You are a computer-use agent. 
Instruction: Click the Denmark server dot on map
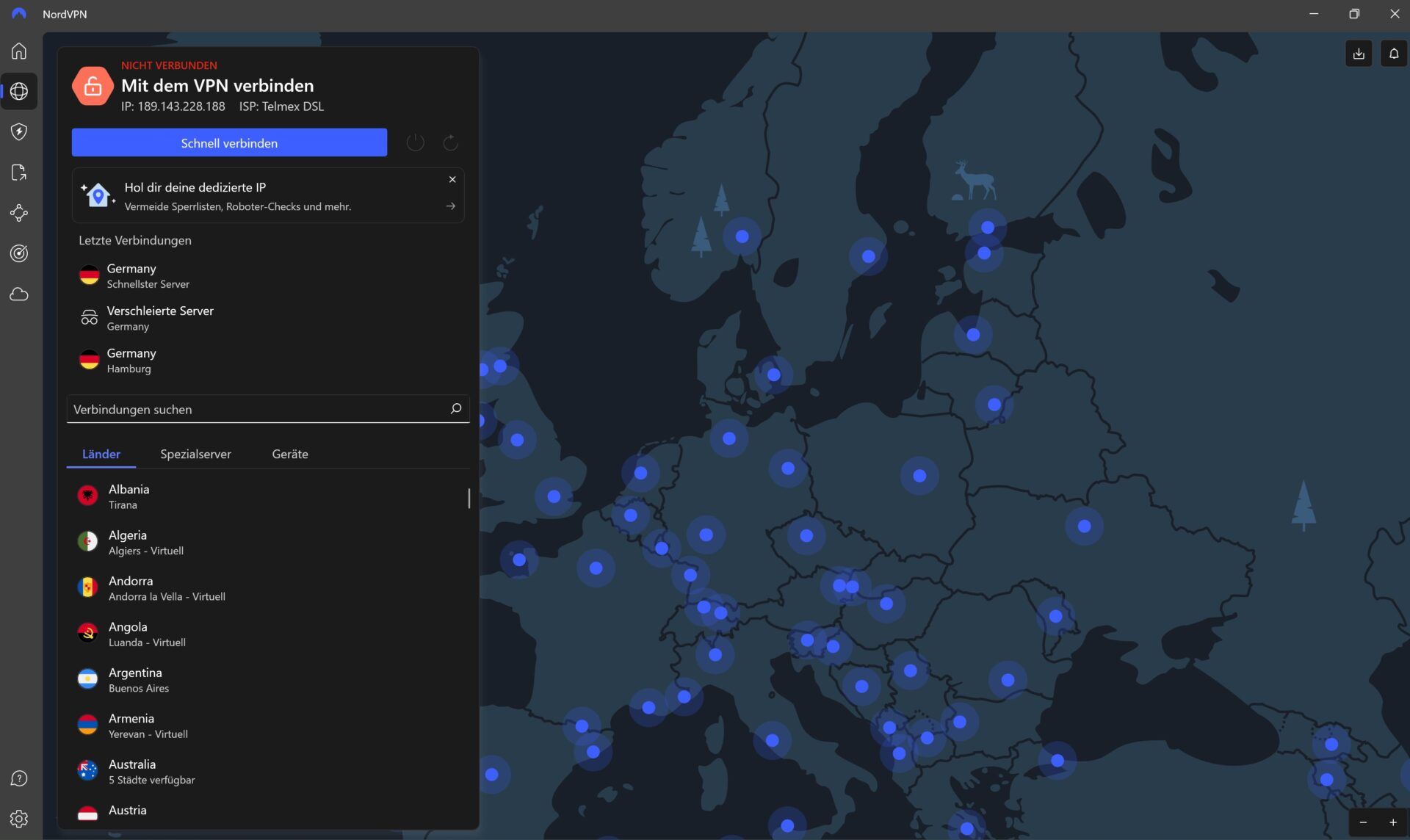click(773, 374)
